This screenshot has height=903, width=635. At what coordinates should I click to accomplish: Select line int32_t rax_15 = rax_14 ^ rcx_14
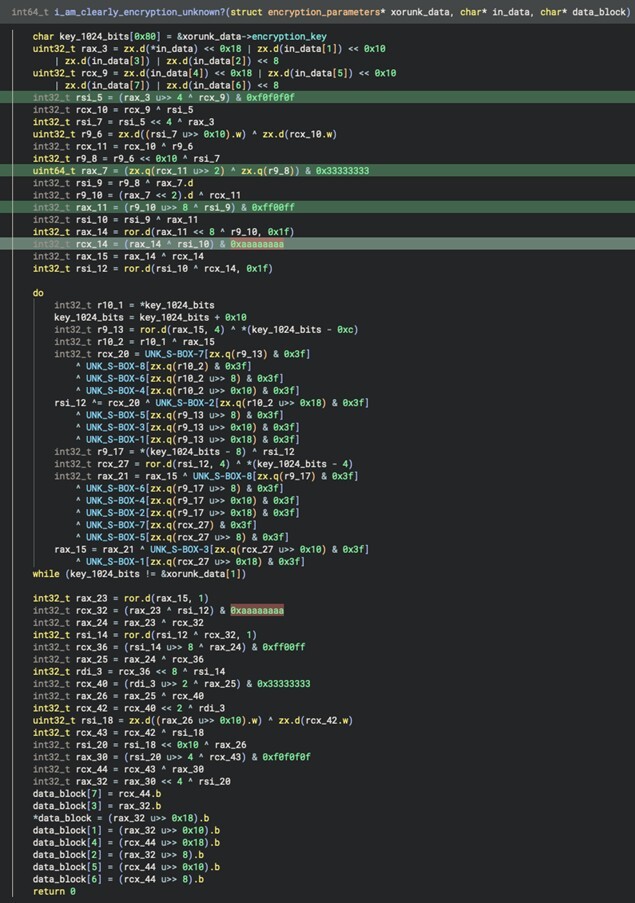[x=118, y=256]
